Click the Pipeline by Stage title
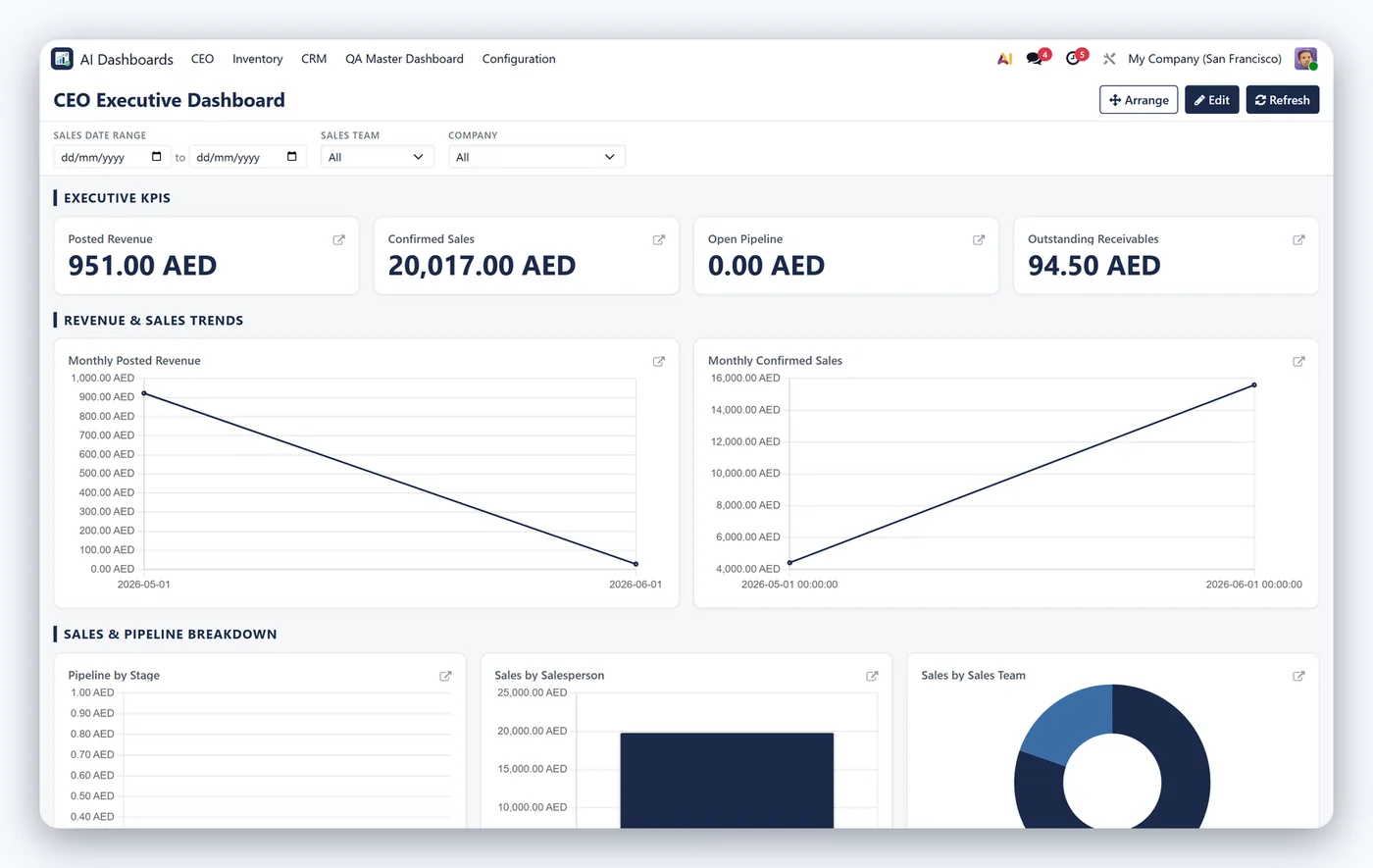This screenshot has height=868, width=1373. (x=114, y=676)
